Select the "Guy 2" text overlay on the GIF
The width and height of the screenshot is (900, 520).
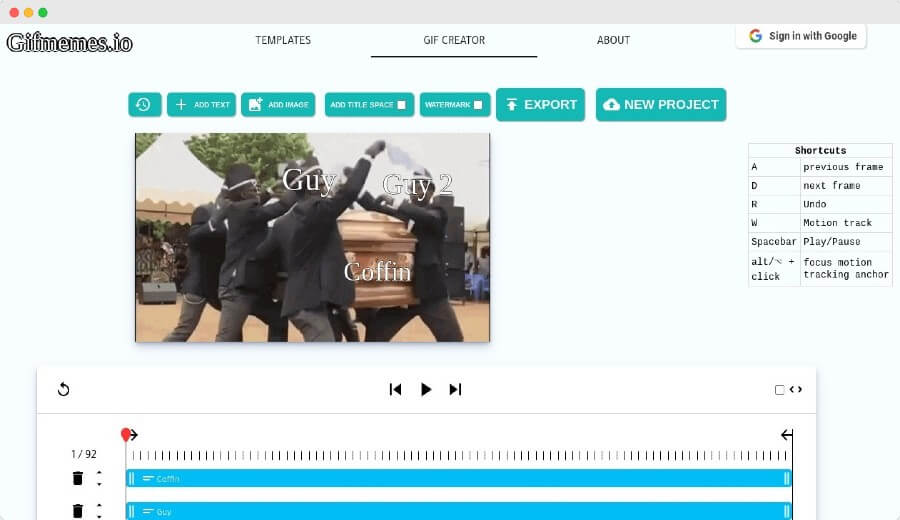coord(417,185)
